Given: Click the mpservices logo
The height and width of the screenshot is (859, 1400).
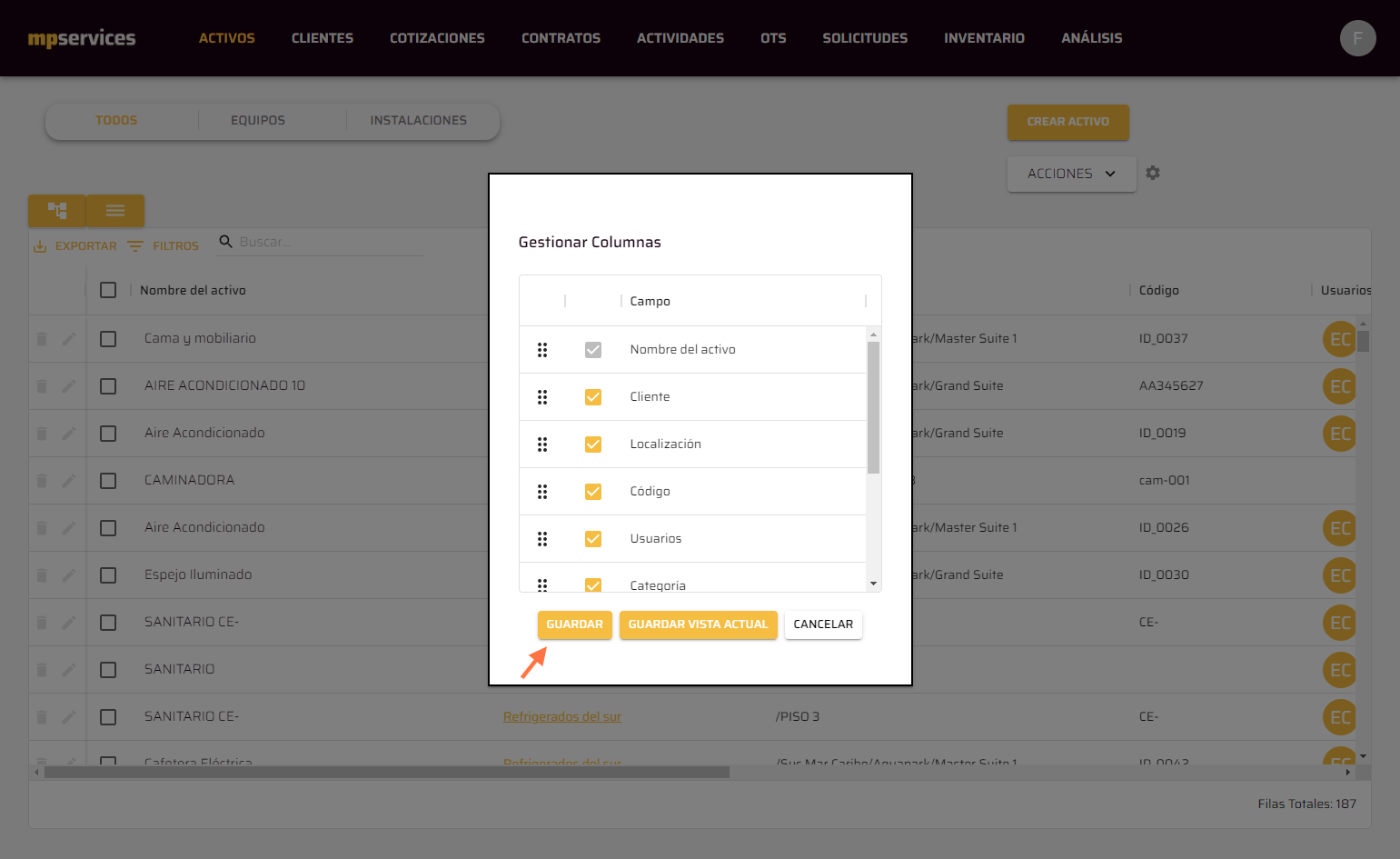Looking at the screenshot, I should pos(82,38).
